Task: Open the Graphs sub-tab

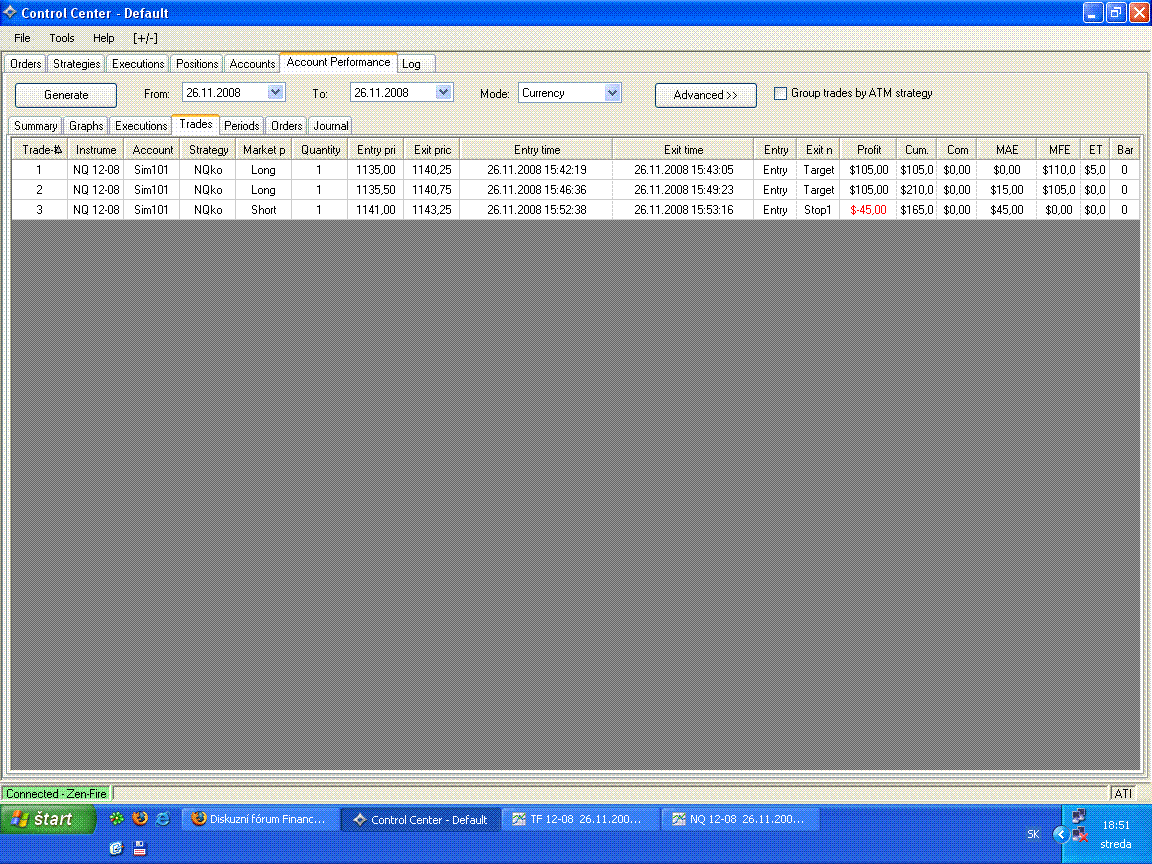Action: 86,126
